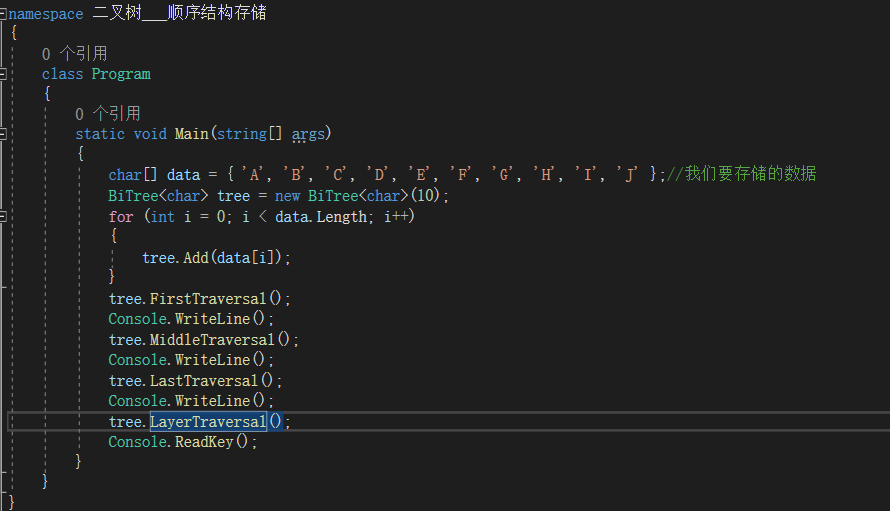The width and height of the screenshot is (890, 511).
Task: Click the Program class name
Action: click(121, 74)
